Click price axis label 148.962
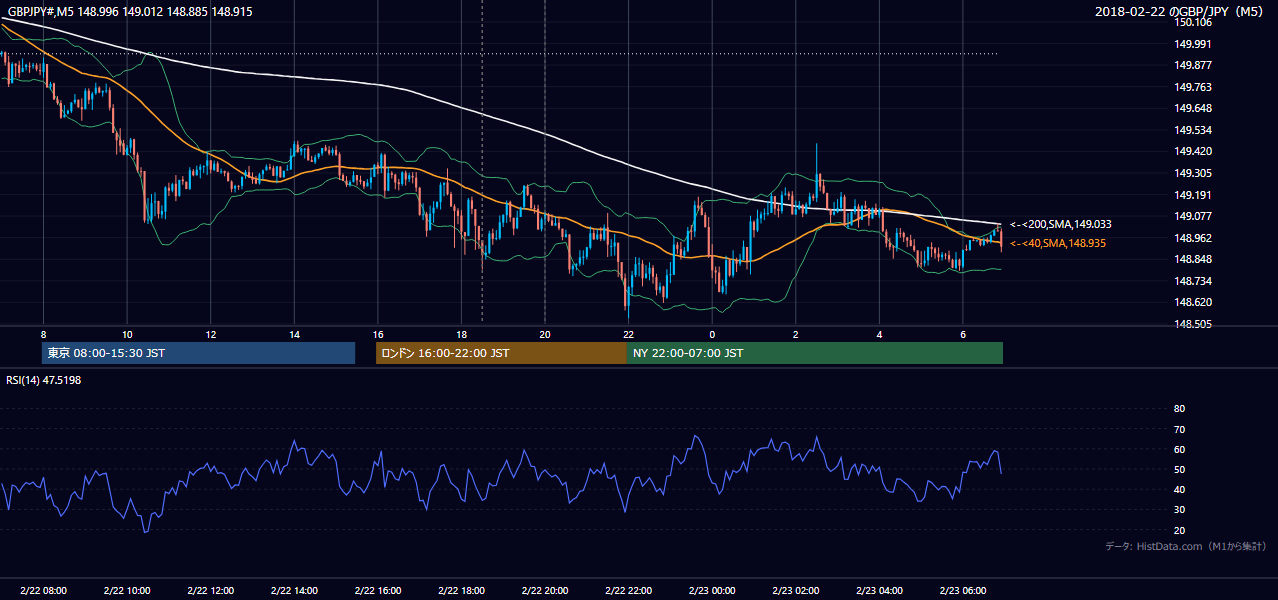This screenshot has height=600, width=1278. pyautogui.click(x=1194, y=238)
